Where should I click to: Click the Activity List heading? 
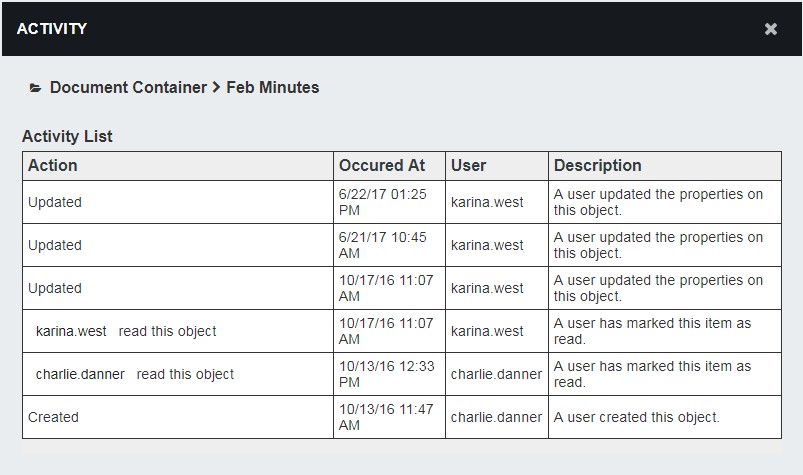(x=67, y=137)
